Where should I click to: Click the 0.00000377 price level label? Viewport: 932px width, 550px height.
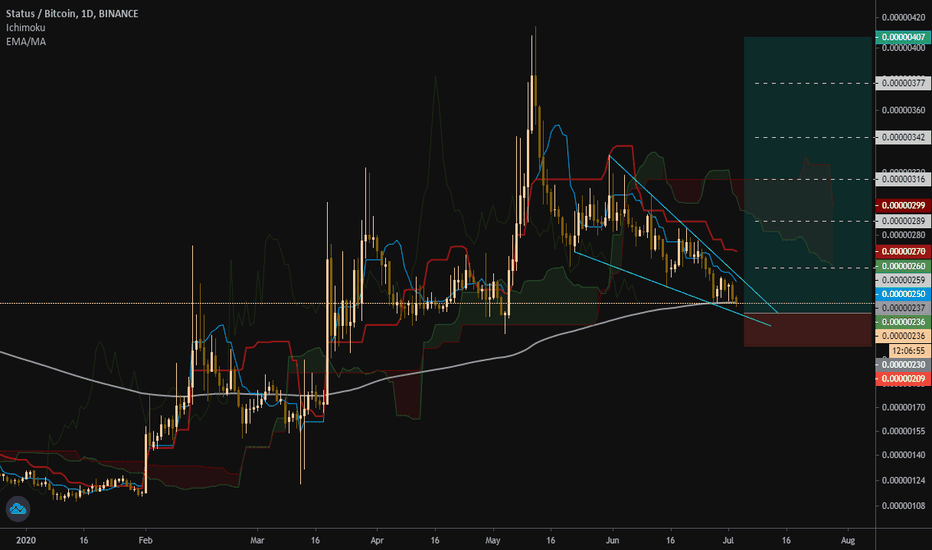pos(903,83)
